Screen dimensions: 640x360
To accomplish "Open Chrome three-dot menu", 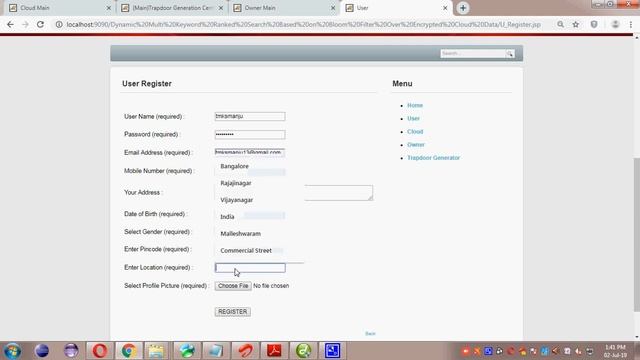I will [631, 24].
